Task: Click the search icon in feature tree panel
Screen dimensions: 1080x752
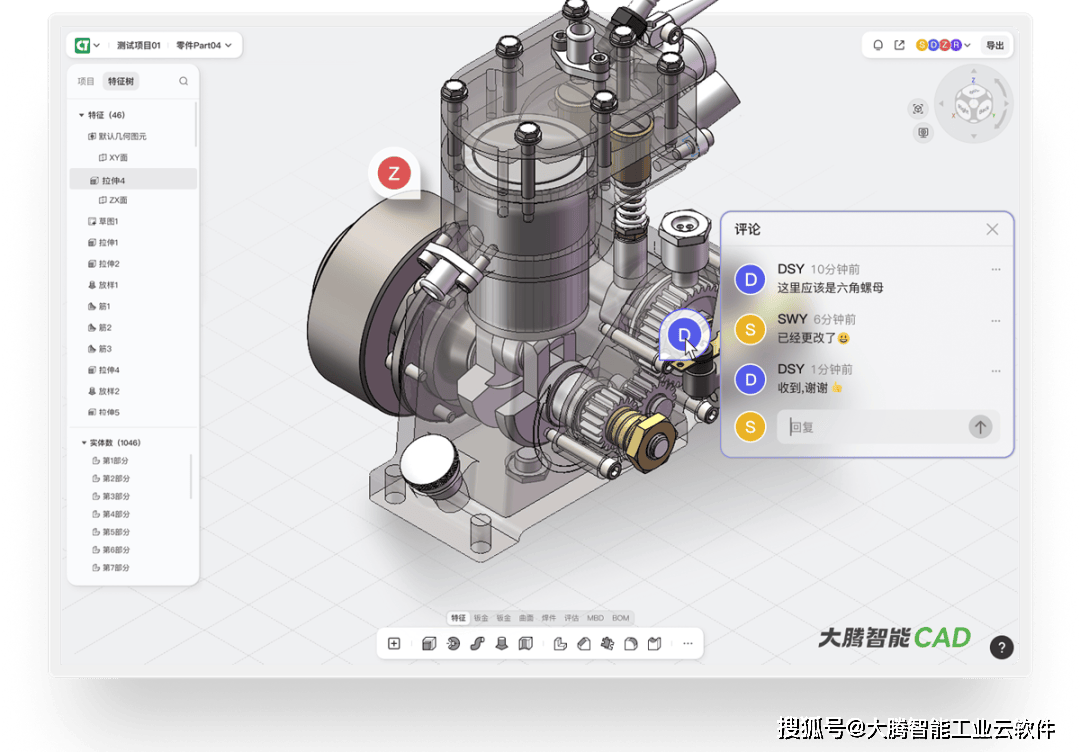Action: pyautogui.click(x=183, y=81)
